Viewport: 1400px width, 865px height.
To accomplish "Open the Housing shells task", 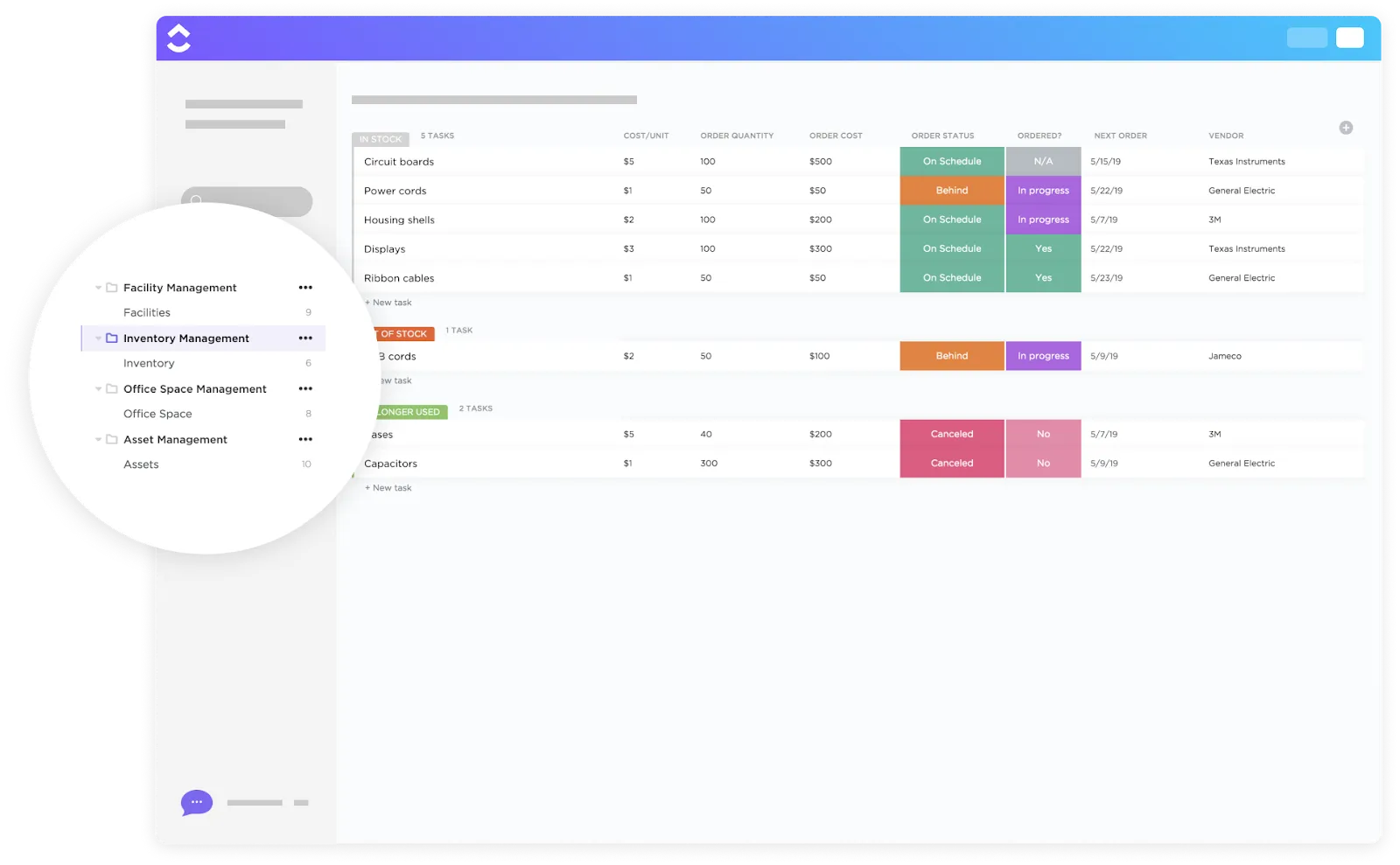I will (399, 220).
